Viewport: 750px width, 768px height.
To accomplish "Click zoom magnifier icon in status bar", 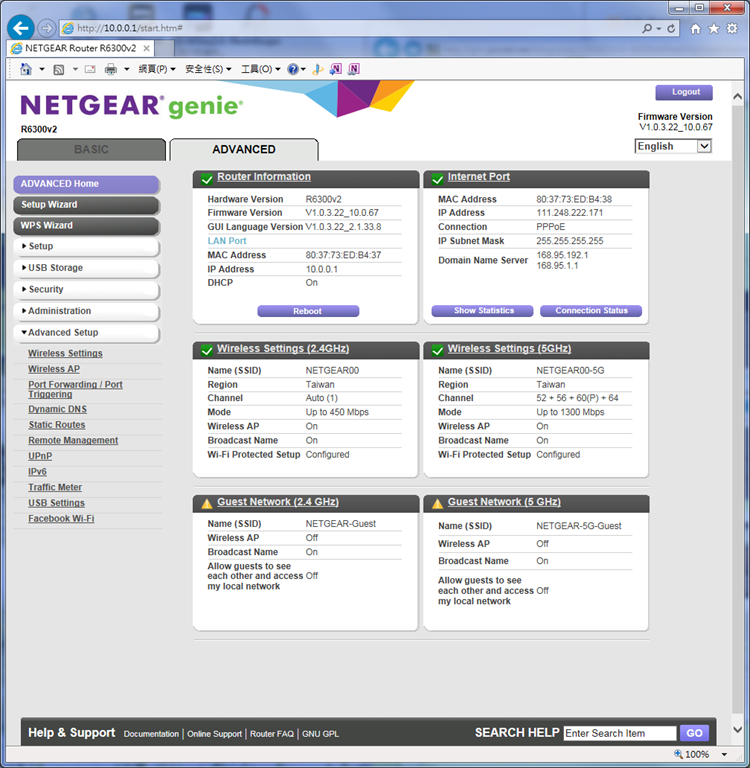I will pyautogui.click(x=678, y=754).
